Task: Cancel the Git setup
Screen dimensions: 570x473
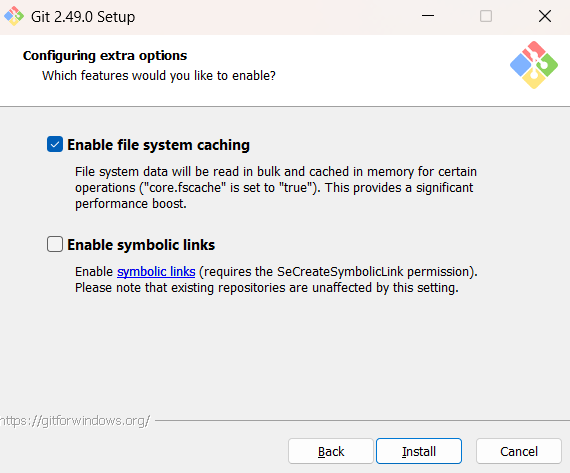Action: point(519,451)
